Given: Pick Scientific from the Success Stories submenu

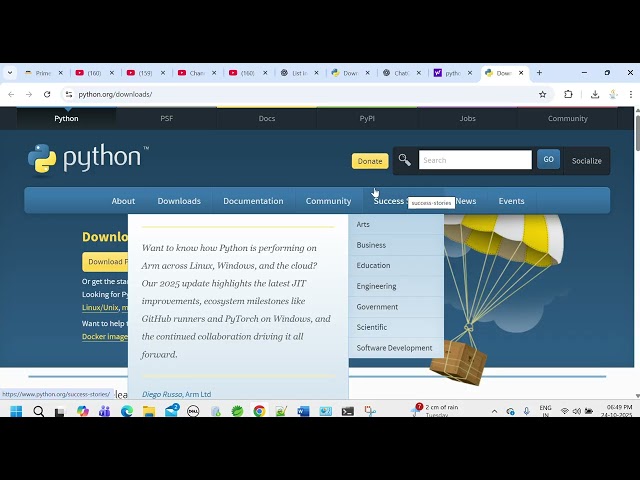Looking at the screenshot, I should pyautogui.click(x=396, y=327).
